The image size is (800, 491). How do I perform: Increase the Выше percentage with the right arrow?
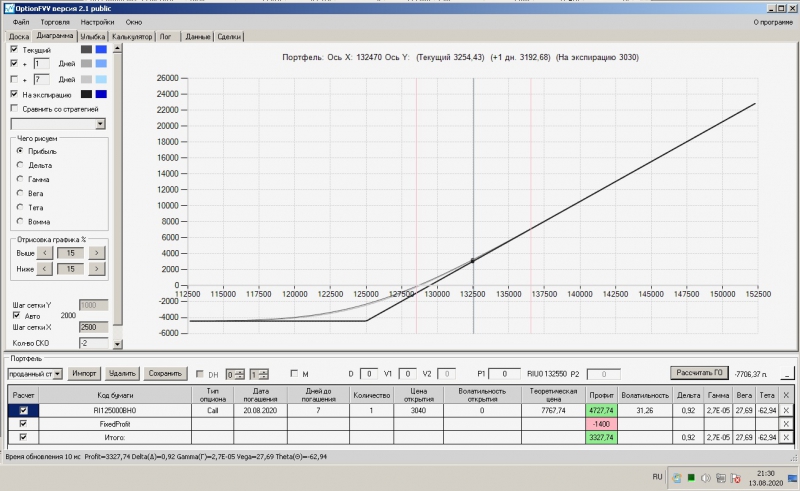[x=96, y=253]
